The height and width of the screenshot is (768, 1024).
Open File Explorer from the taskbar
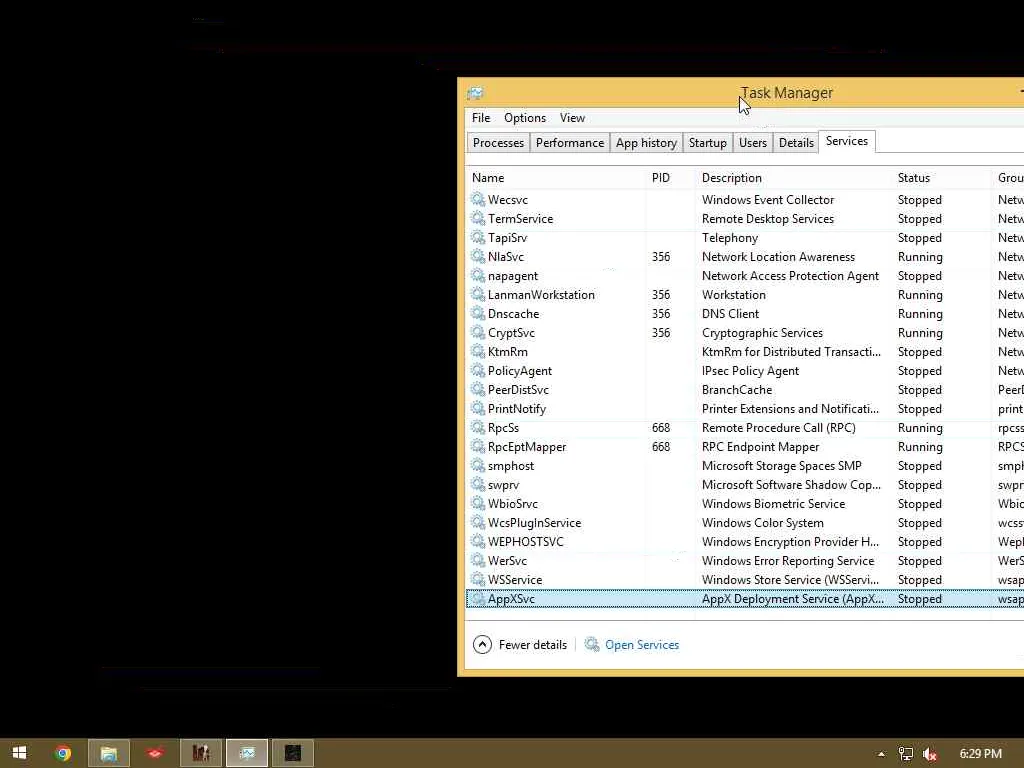(108, 753)
